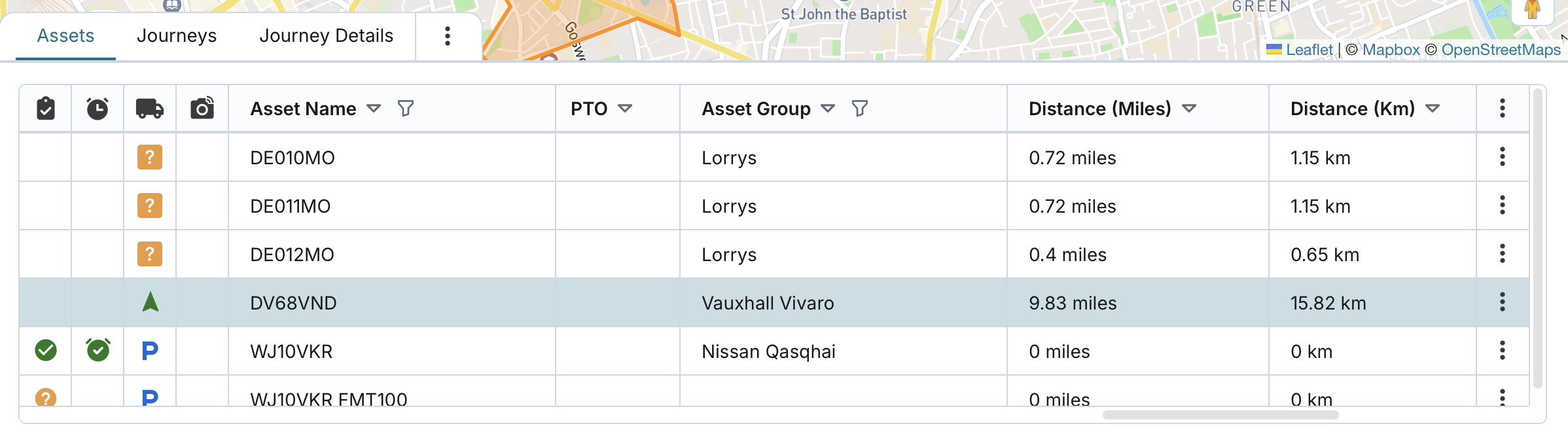
Task: Click the camera column header icon
Action: click(202, 109)
